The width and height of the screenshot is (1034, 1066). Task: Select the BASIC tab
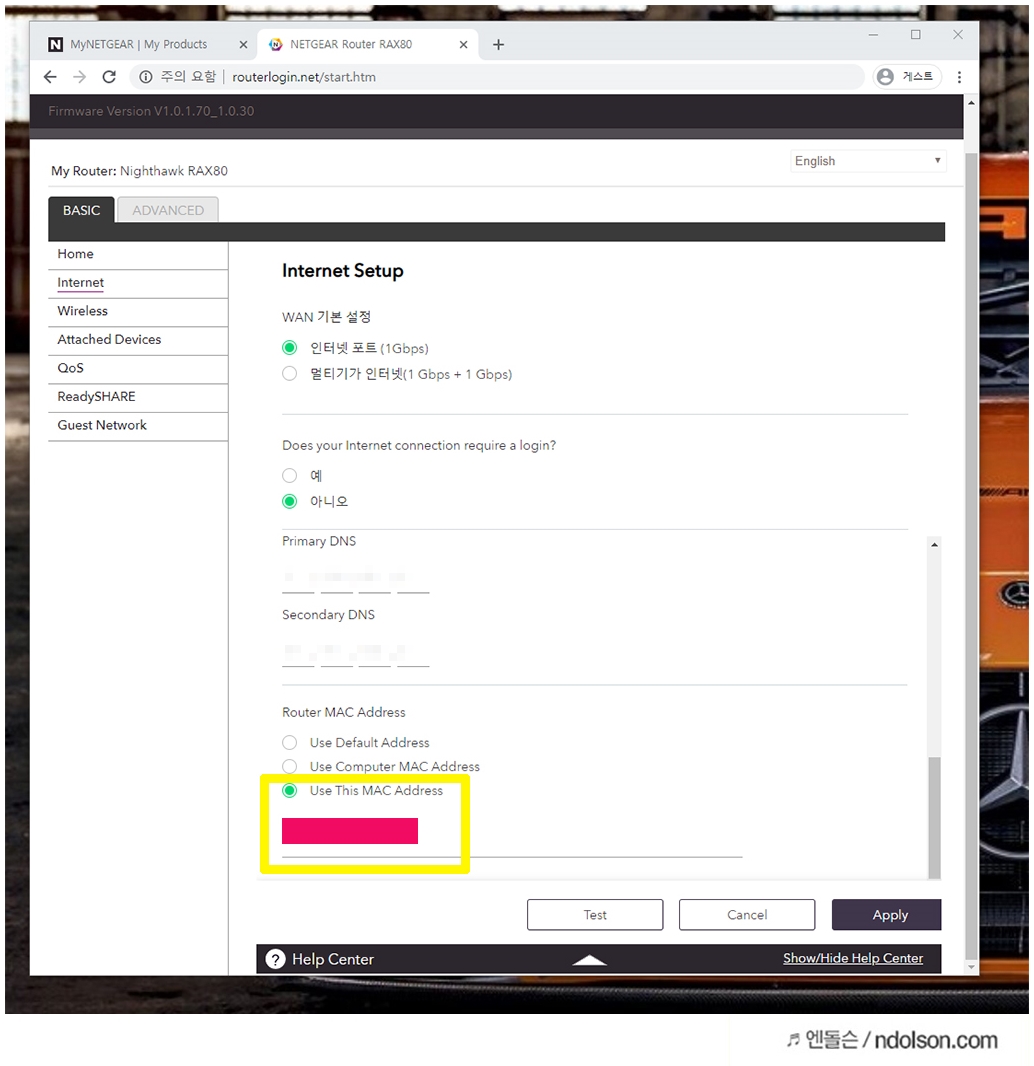click(82, 210)
